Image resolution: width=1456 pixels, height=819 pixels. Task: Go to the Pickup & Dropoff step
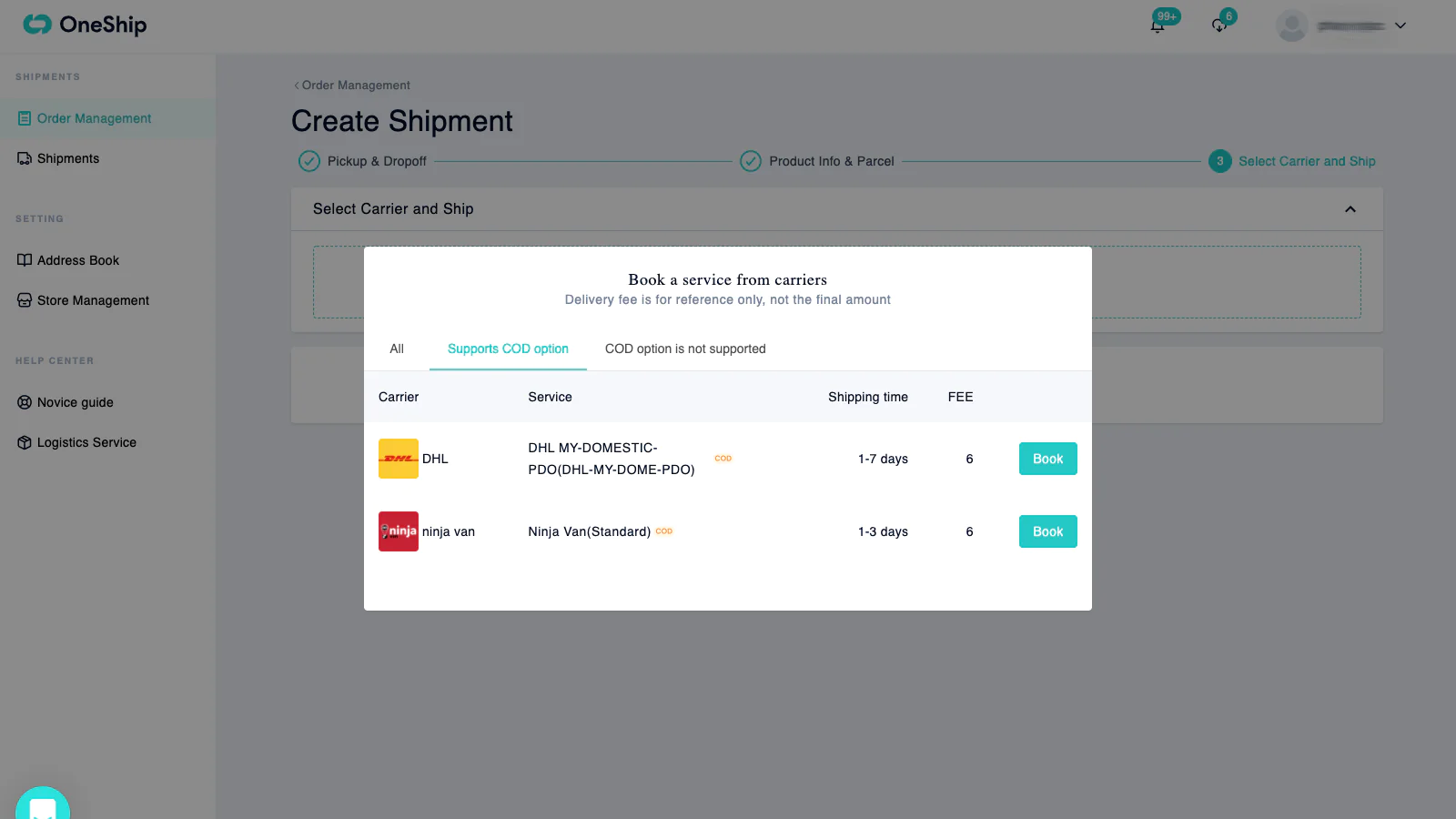[362, 161]
